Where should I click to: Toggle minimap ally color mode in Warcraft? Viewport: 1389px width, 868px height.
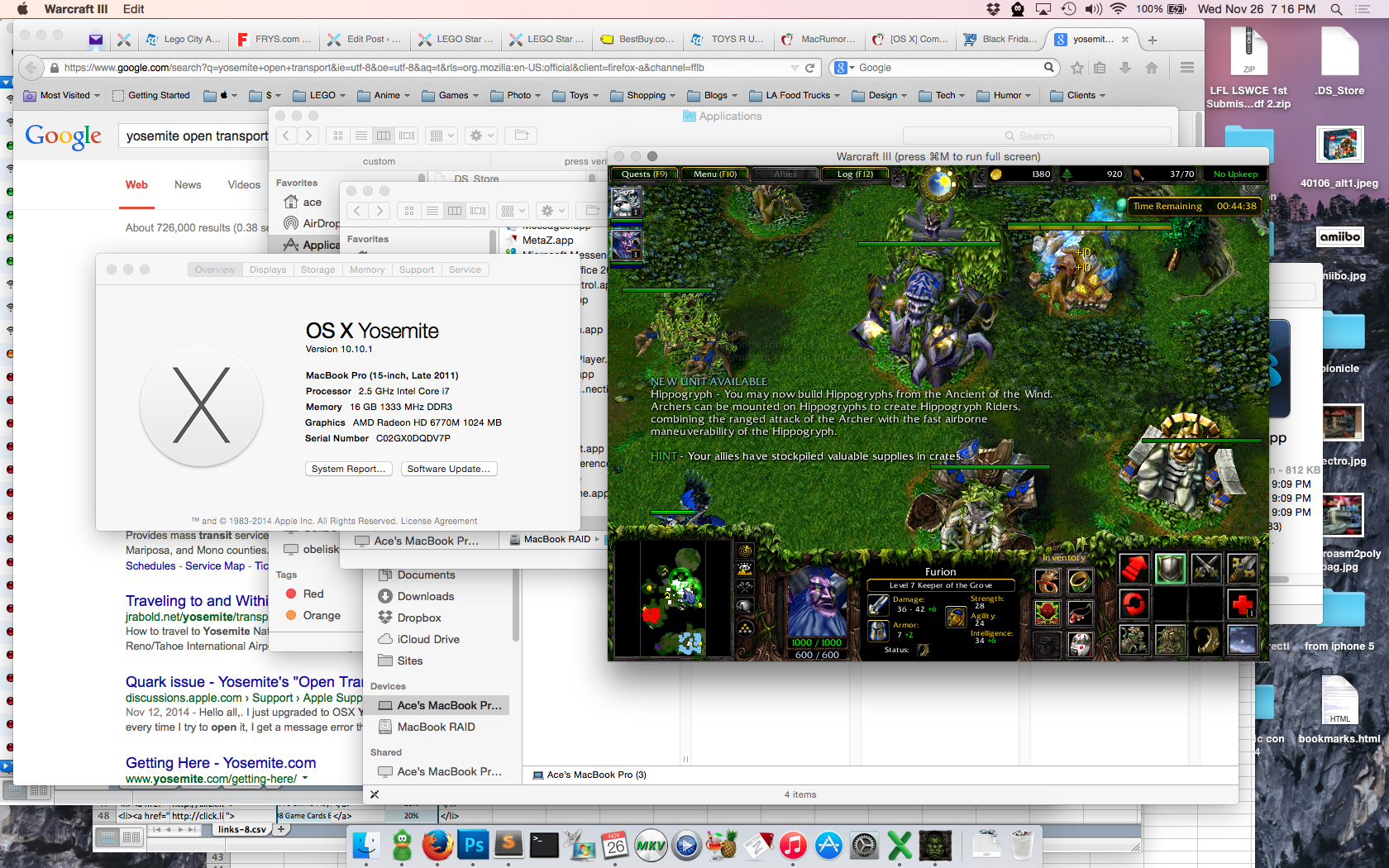pyautogui.click(x=746, y=588)
